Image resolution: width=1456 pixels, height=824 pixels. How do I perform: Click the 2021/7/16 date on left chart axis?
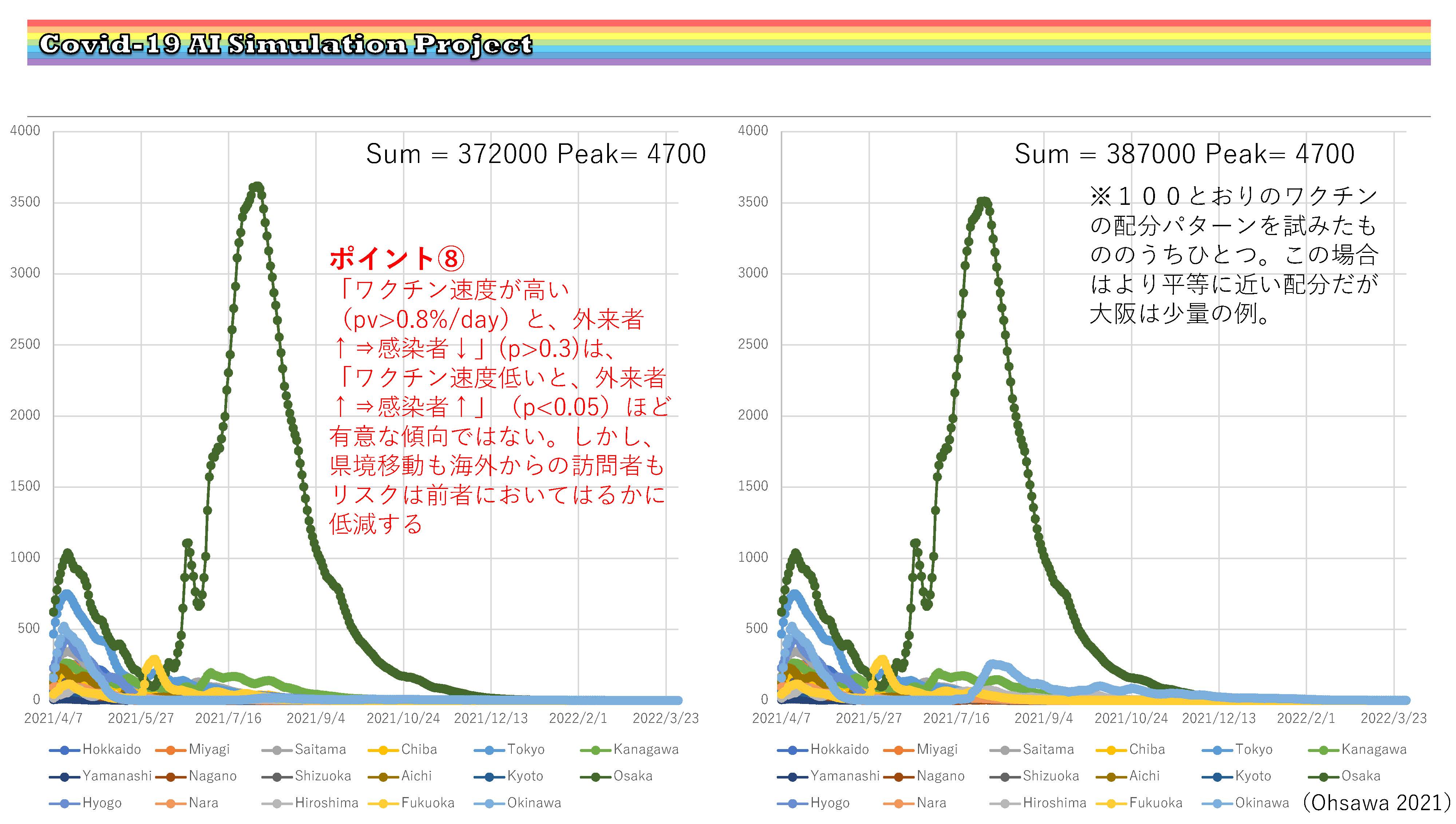coord(228,718)
